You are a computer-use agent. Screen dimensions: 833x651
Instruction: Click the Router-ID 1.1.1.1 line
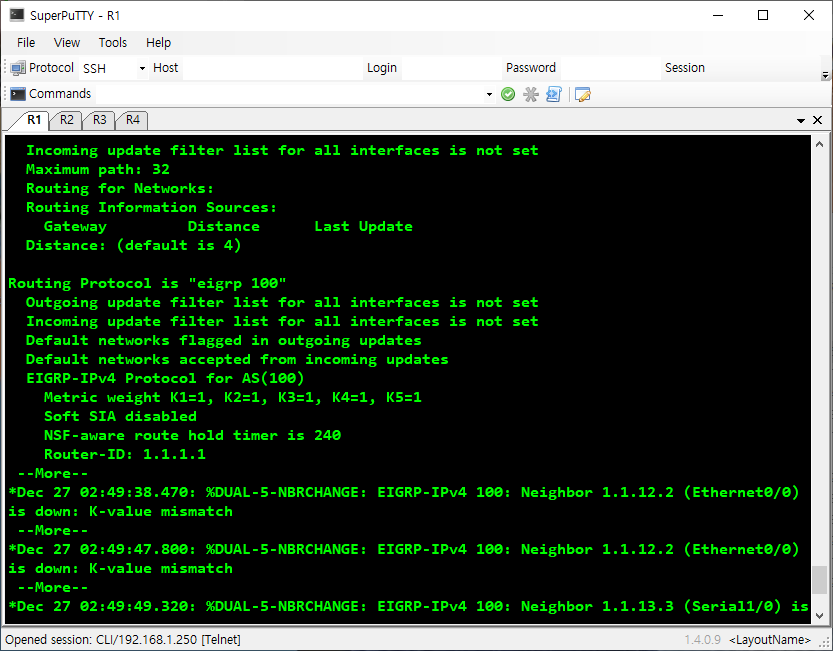click(x=124, y=454)
